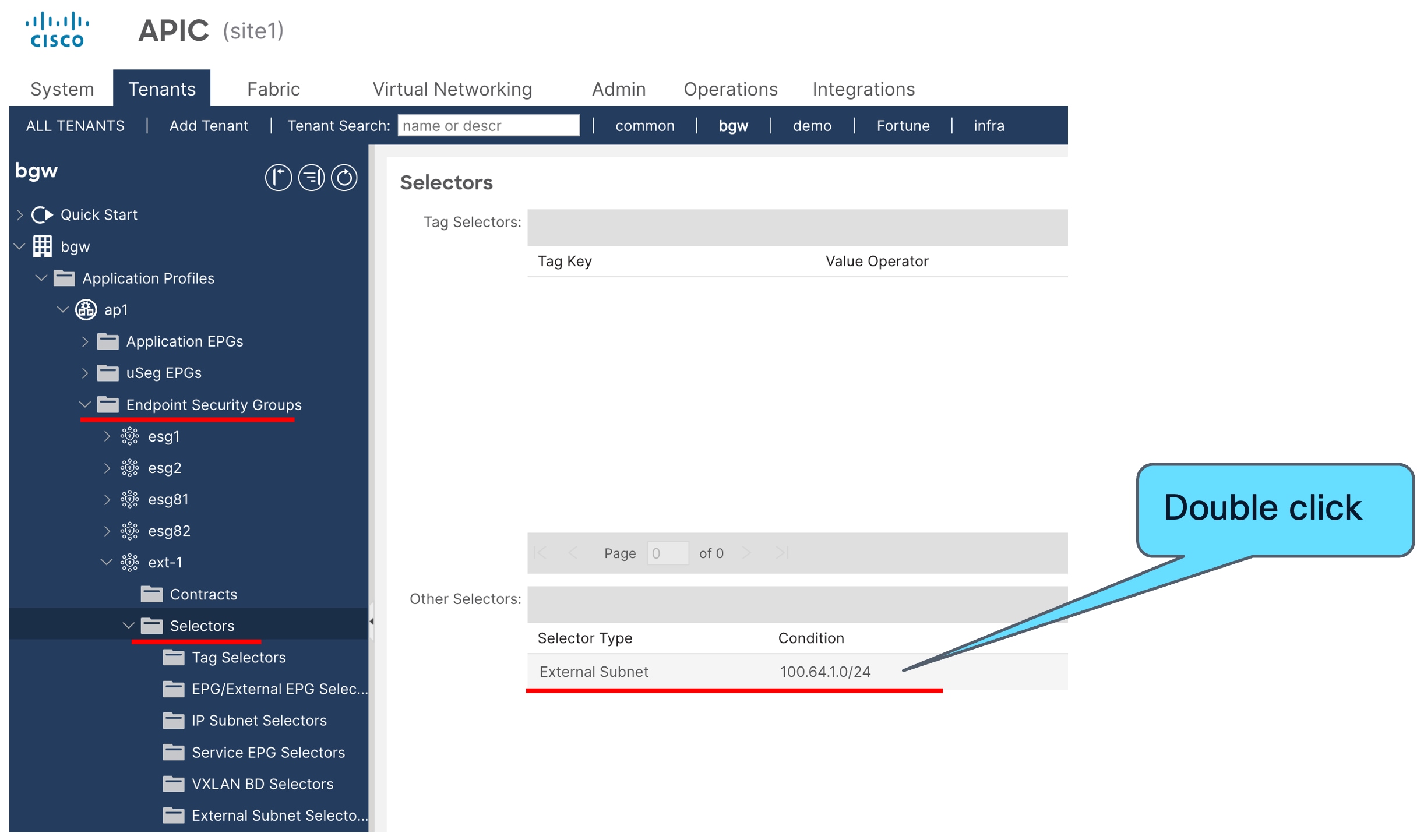This screenshot has height=840, width=1424.
Task: Open the Integrations tab
Action: click(x=863, y=89)
